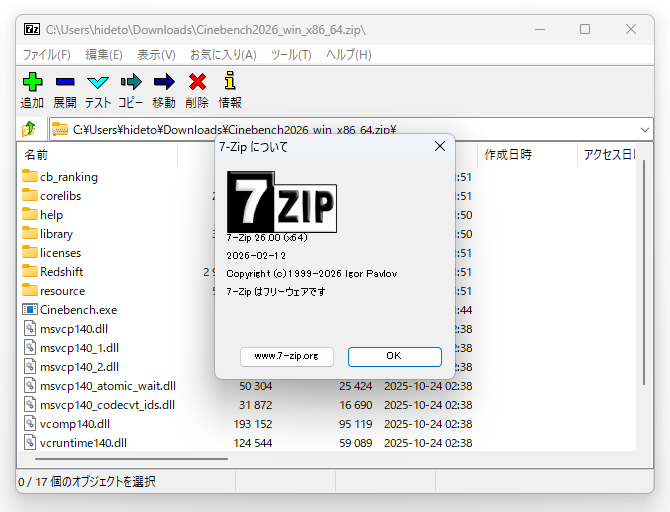Select the library folder icon
The image size is (670, 512).
(29, 233)
